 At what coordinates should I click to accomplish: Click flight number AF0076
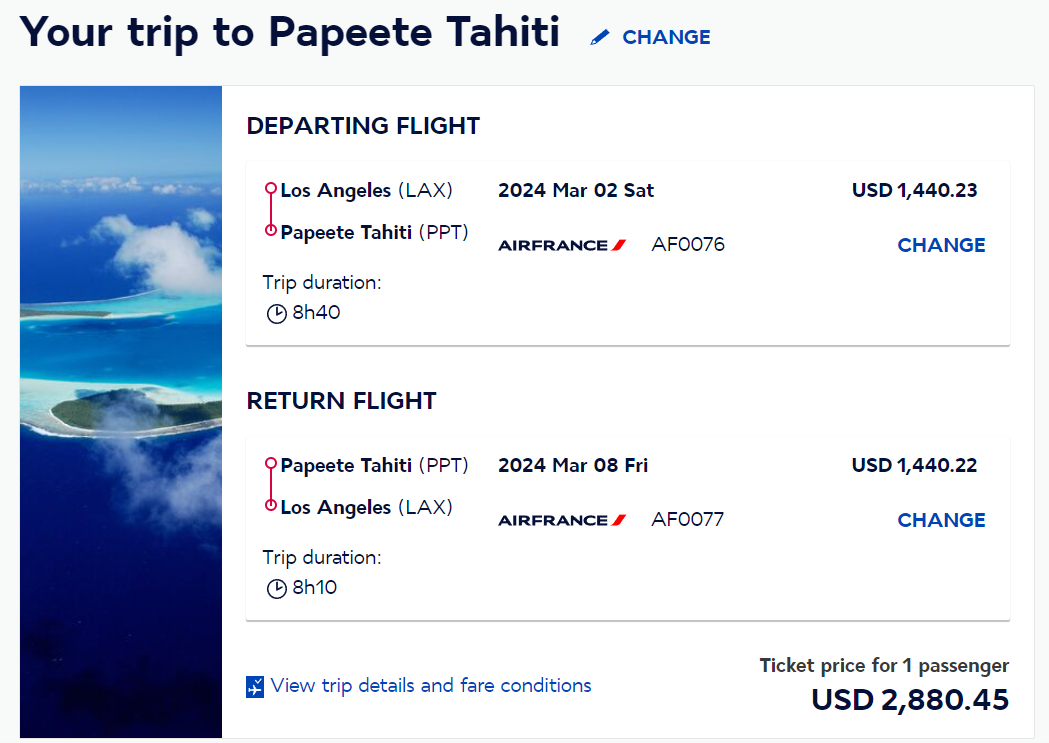688,245
